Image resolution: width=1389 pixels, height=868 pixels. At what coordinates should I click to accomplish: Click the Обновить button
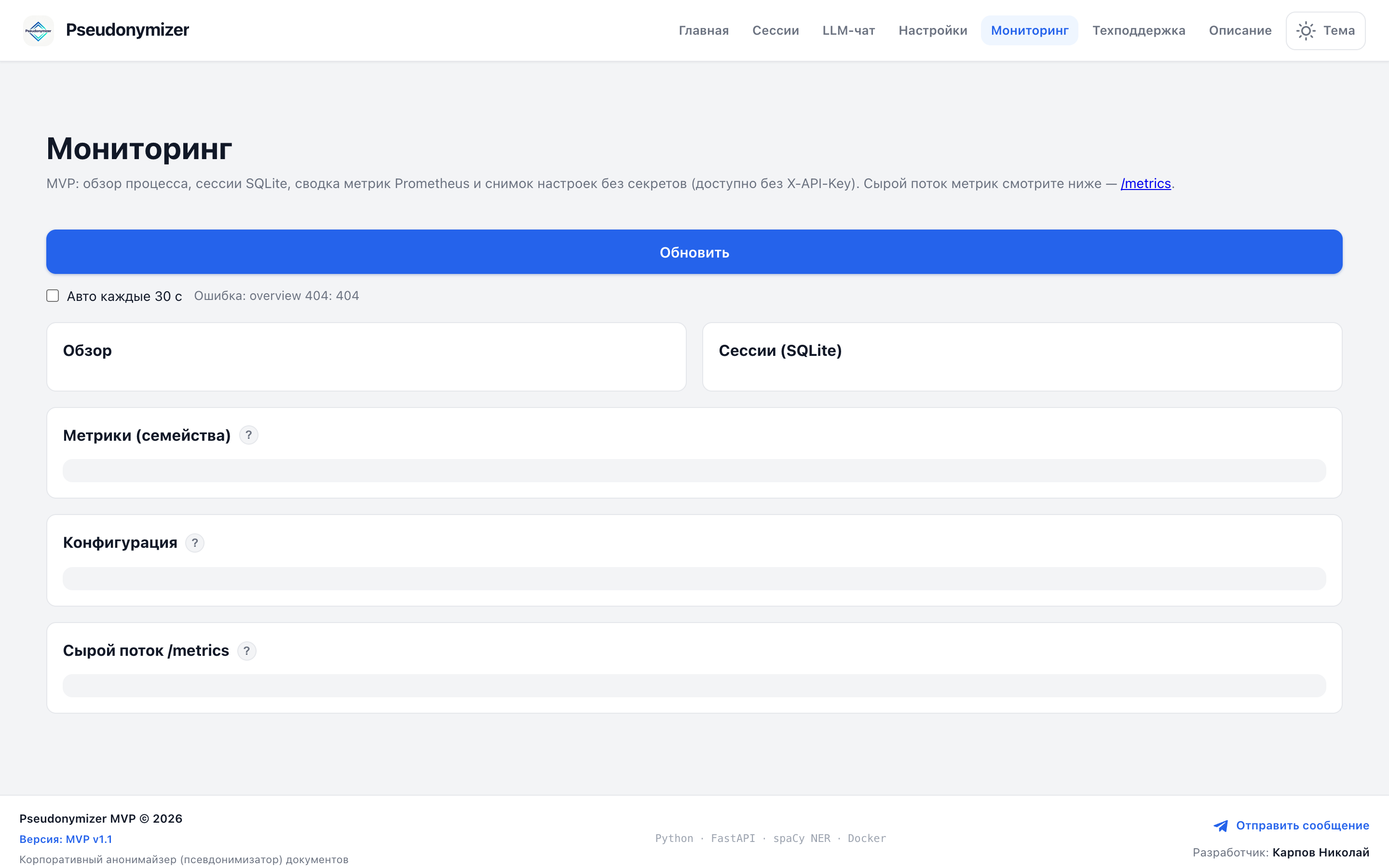(x=694, y=252)
